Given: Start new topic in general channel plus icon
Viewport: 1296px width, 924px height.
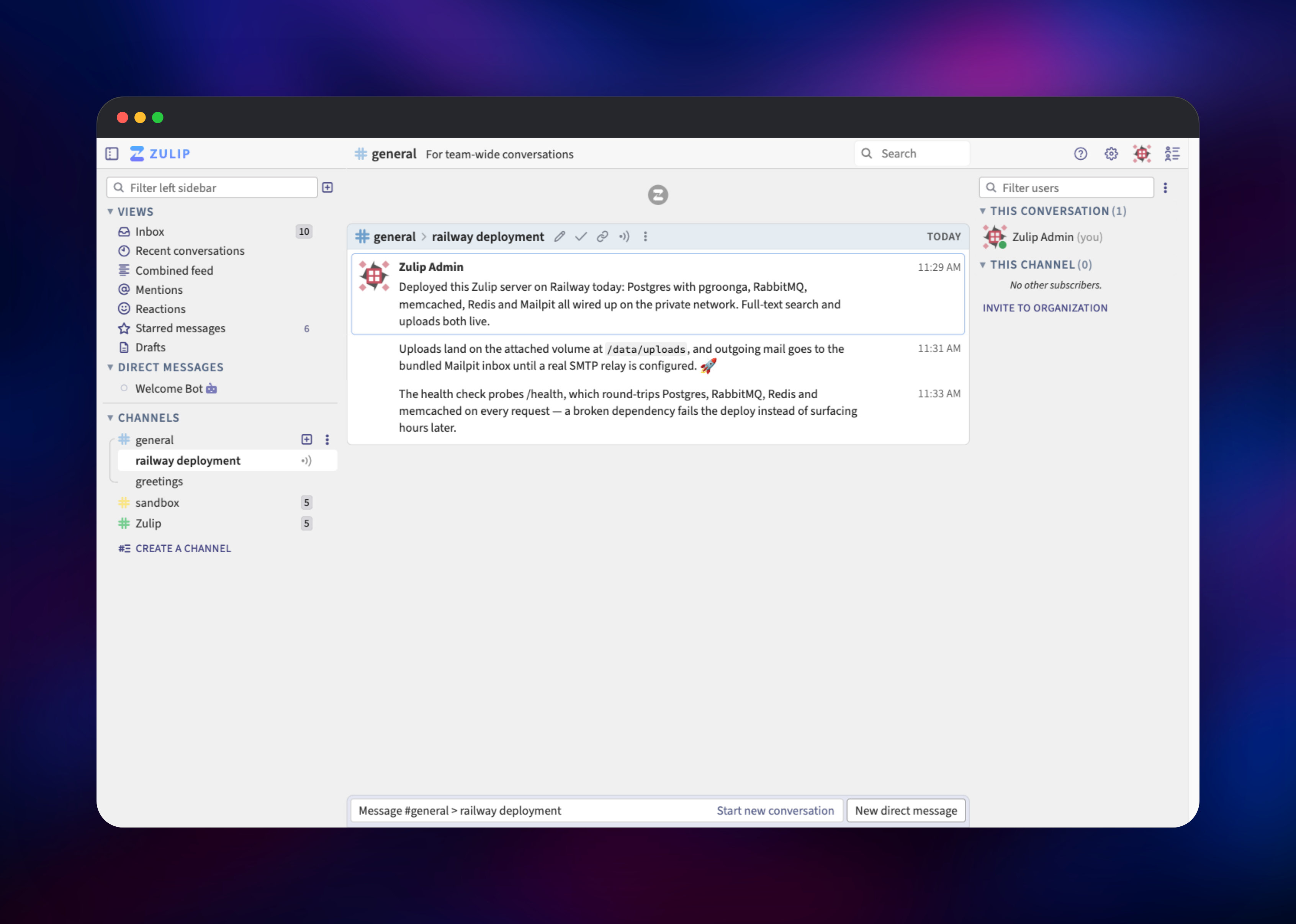Looking at the screenshot, I should click(x=307, y=439).
